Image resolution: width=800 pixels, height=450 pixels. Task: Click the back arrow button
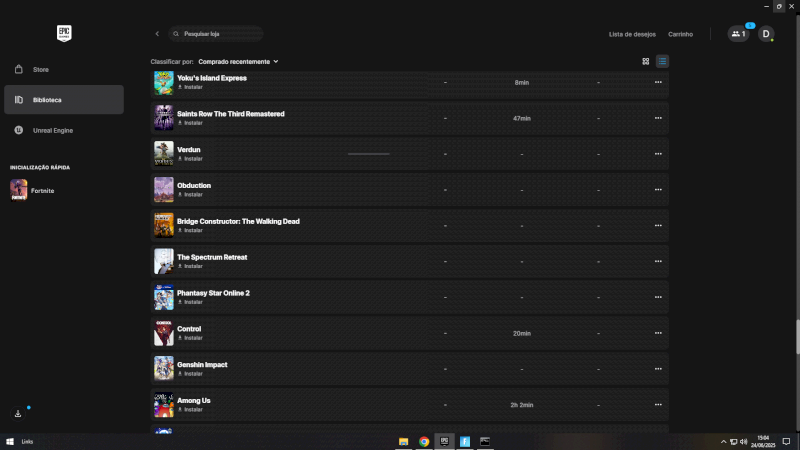tap(157, 34)
